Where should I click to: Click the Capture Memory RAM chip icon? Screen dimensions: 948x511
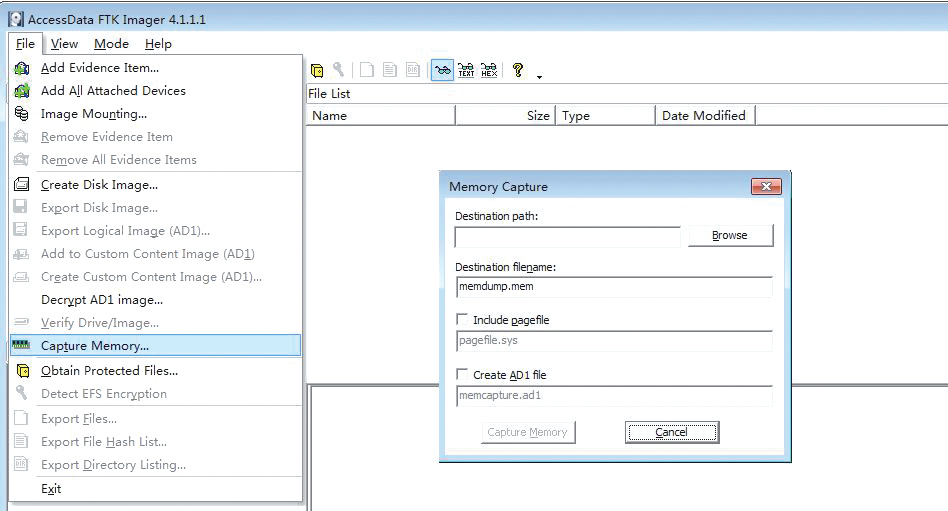click(x=22, y=345)
